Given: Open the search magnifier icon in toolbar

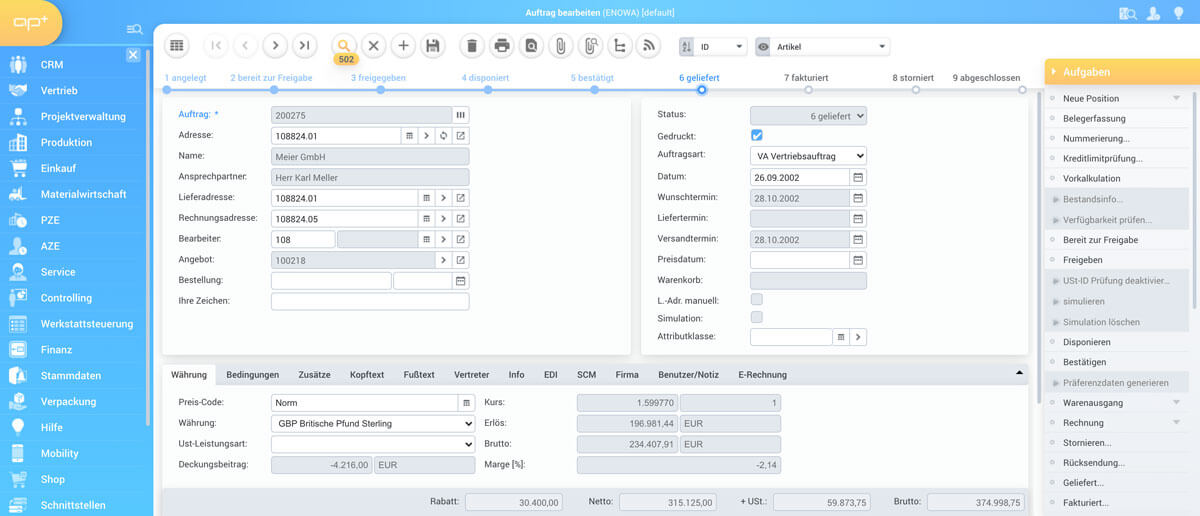Looking at the screenshot, I should point(344,45).
